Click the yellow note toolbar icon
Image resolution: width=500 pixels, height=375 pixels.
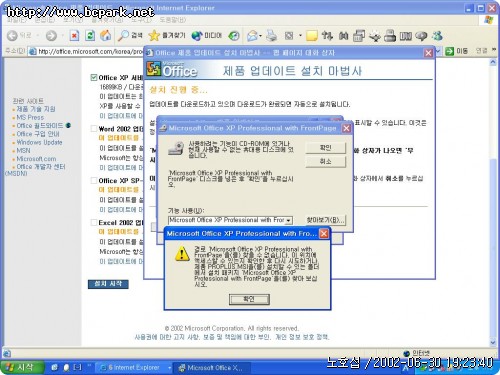[312, 36]
